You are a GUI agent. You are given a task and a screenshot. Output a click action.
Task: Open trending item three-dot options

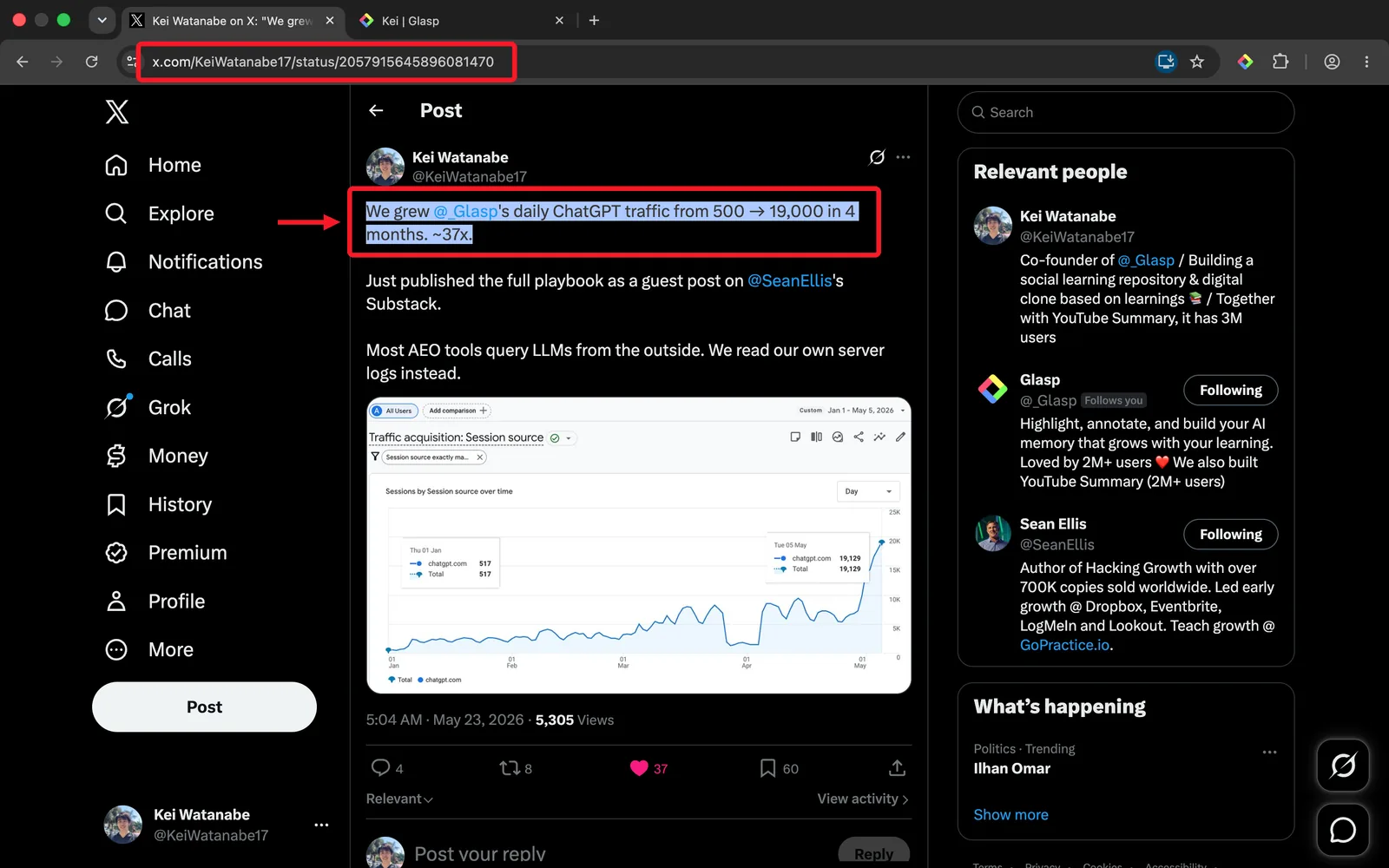tap(1269, 752)
